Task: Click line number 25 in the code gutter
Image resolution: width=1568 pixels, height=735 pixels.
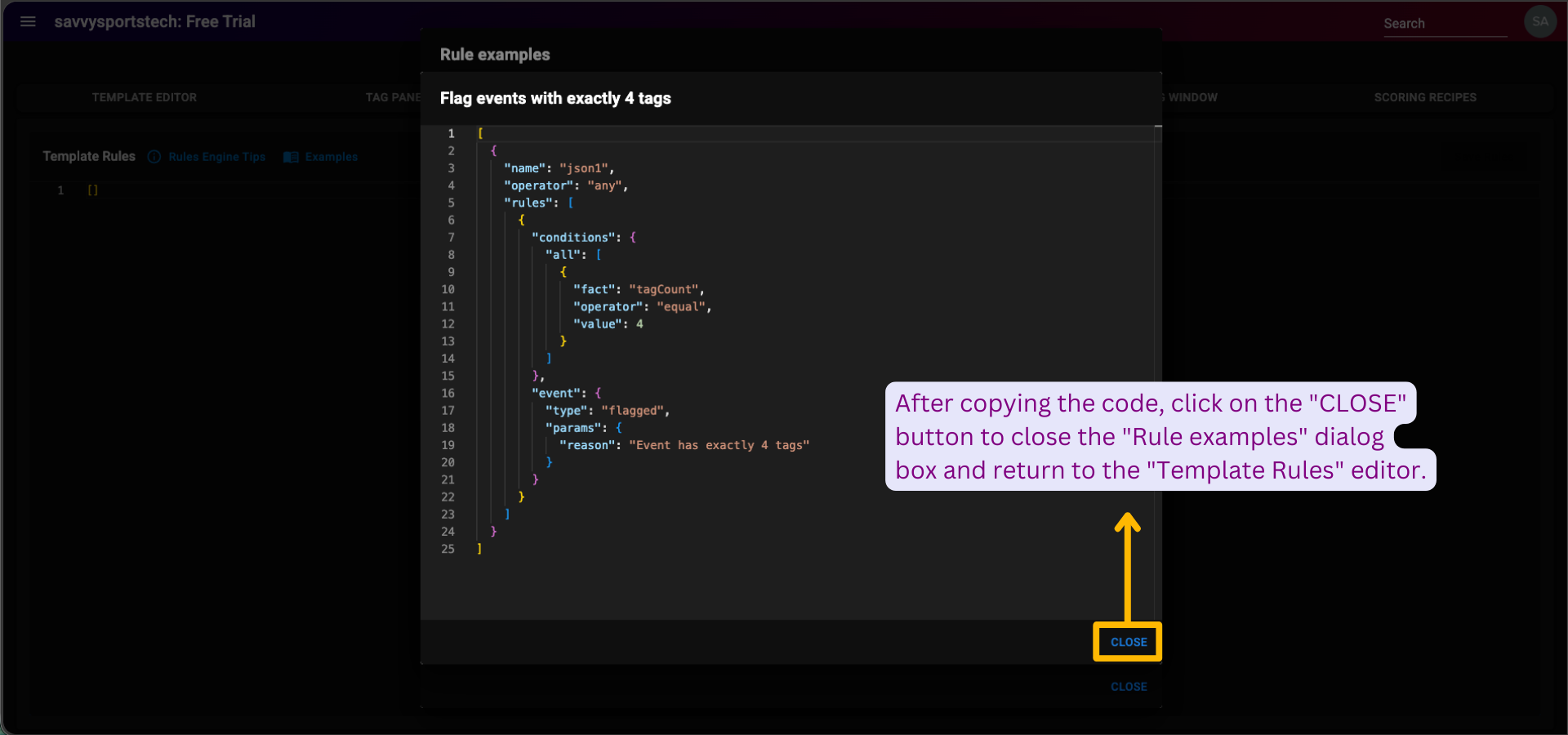Action: click(448, 550)
